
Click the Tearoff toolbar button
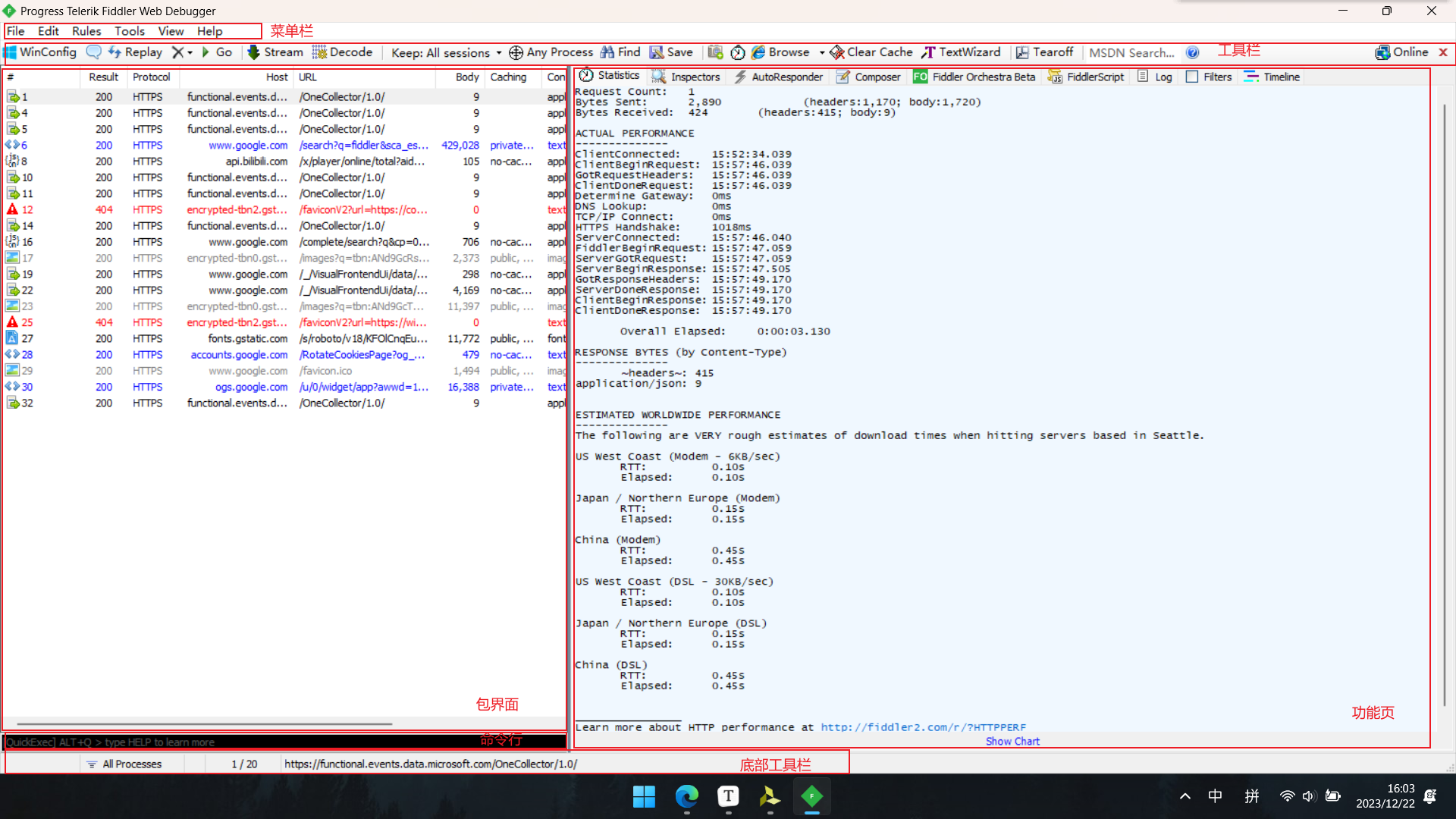(x=1044, y=52)
